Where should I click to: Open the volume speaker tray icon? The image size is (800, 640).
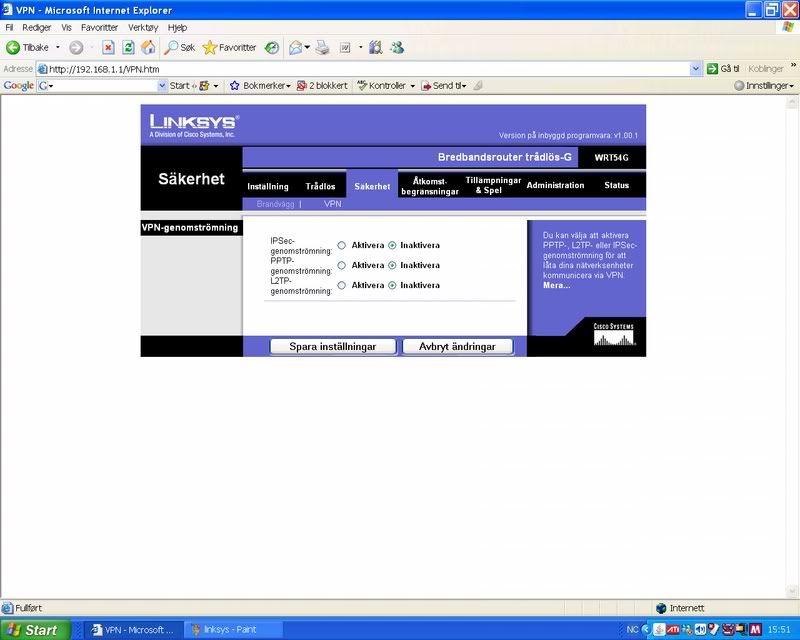pyautogui.click(x=701, y=629)
